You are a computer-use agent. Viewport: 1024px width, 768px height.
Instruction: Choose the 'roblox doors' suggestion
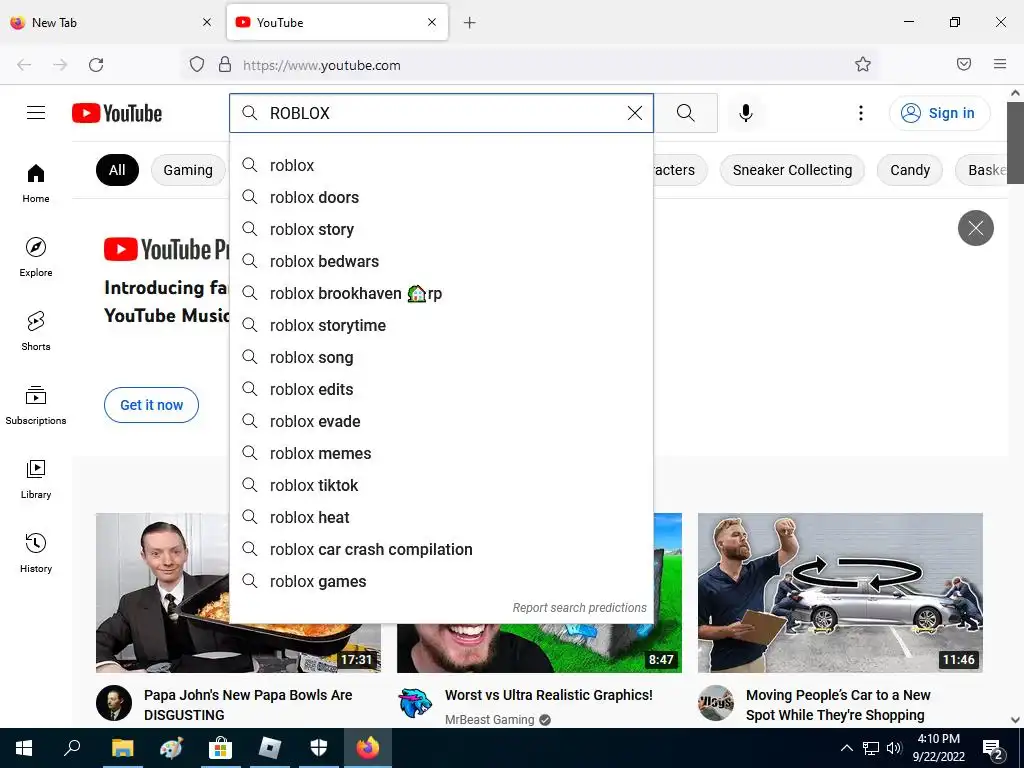click(x=441, y=197)
